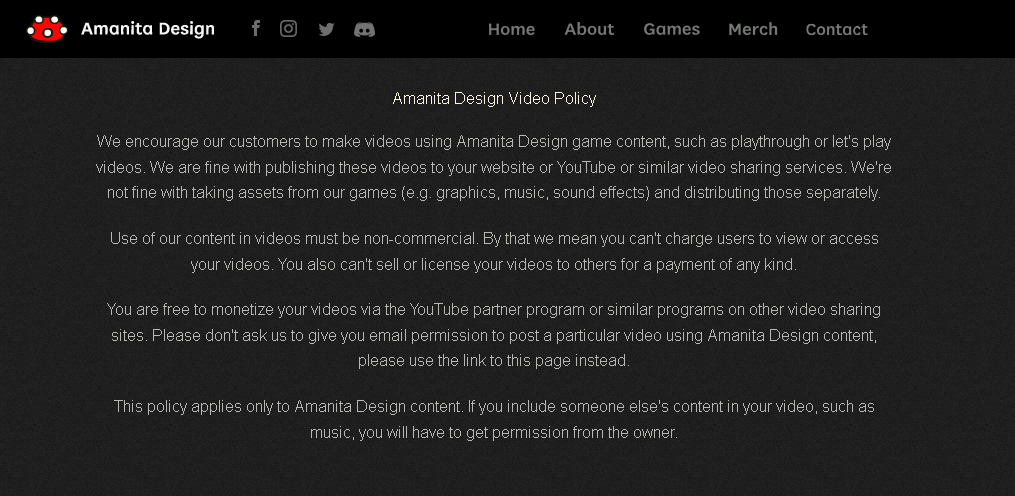Click the paragraph starting "We encourage our customers"
Image resolution: width=1015 pixels, height=496 pixels.
click(x=494, y=167)
